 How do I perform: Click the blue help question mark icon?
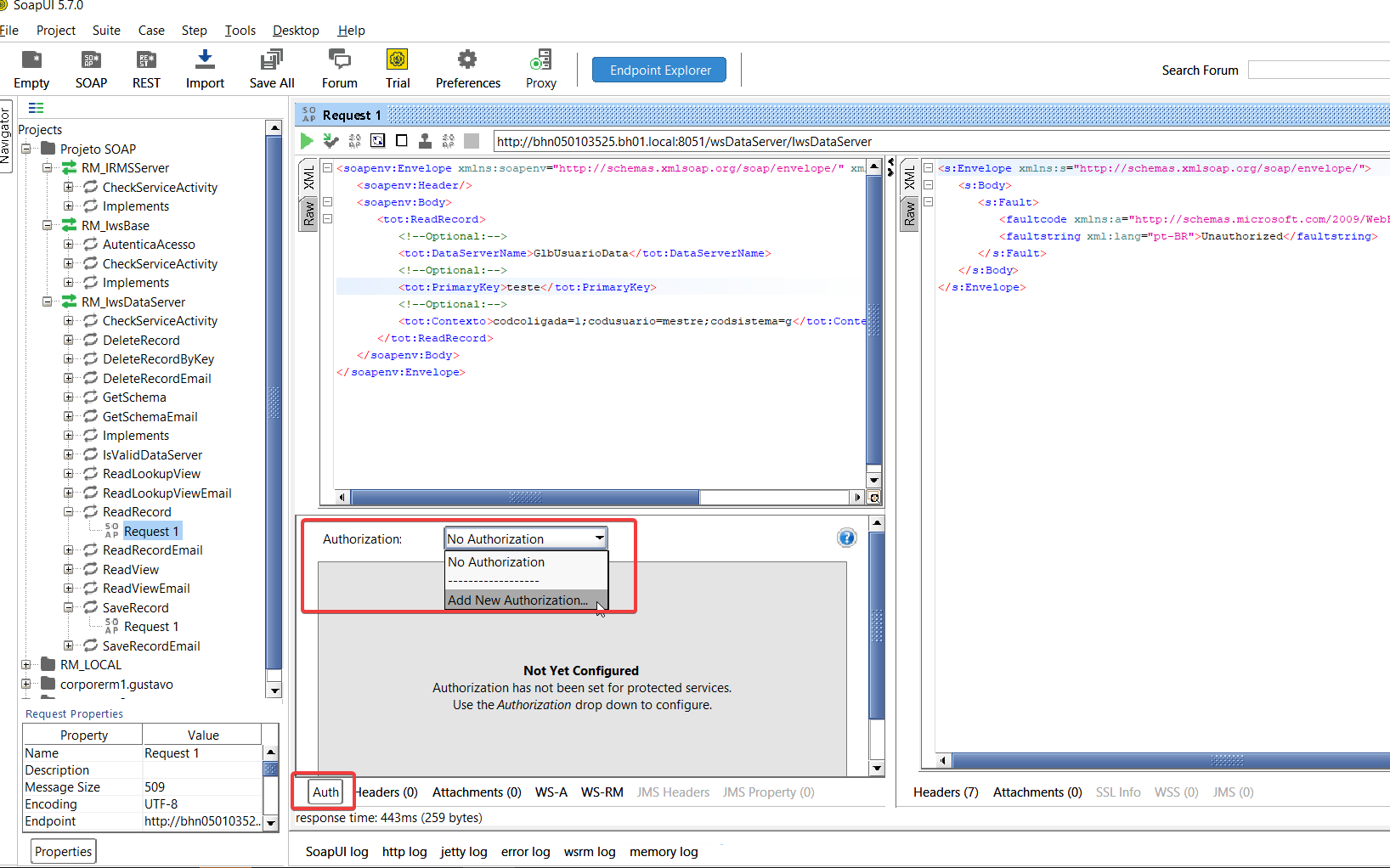click(x=846, y=538)
